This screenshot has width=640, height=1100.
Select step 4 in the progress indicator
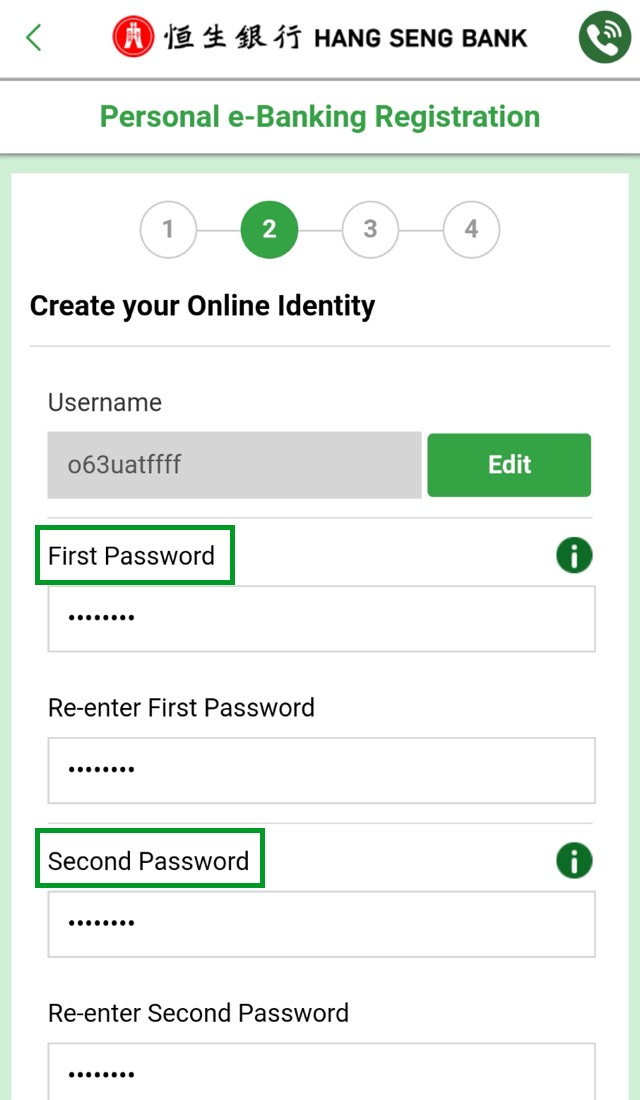point(471,229)
